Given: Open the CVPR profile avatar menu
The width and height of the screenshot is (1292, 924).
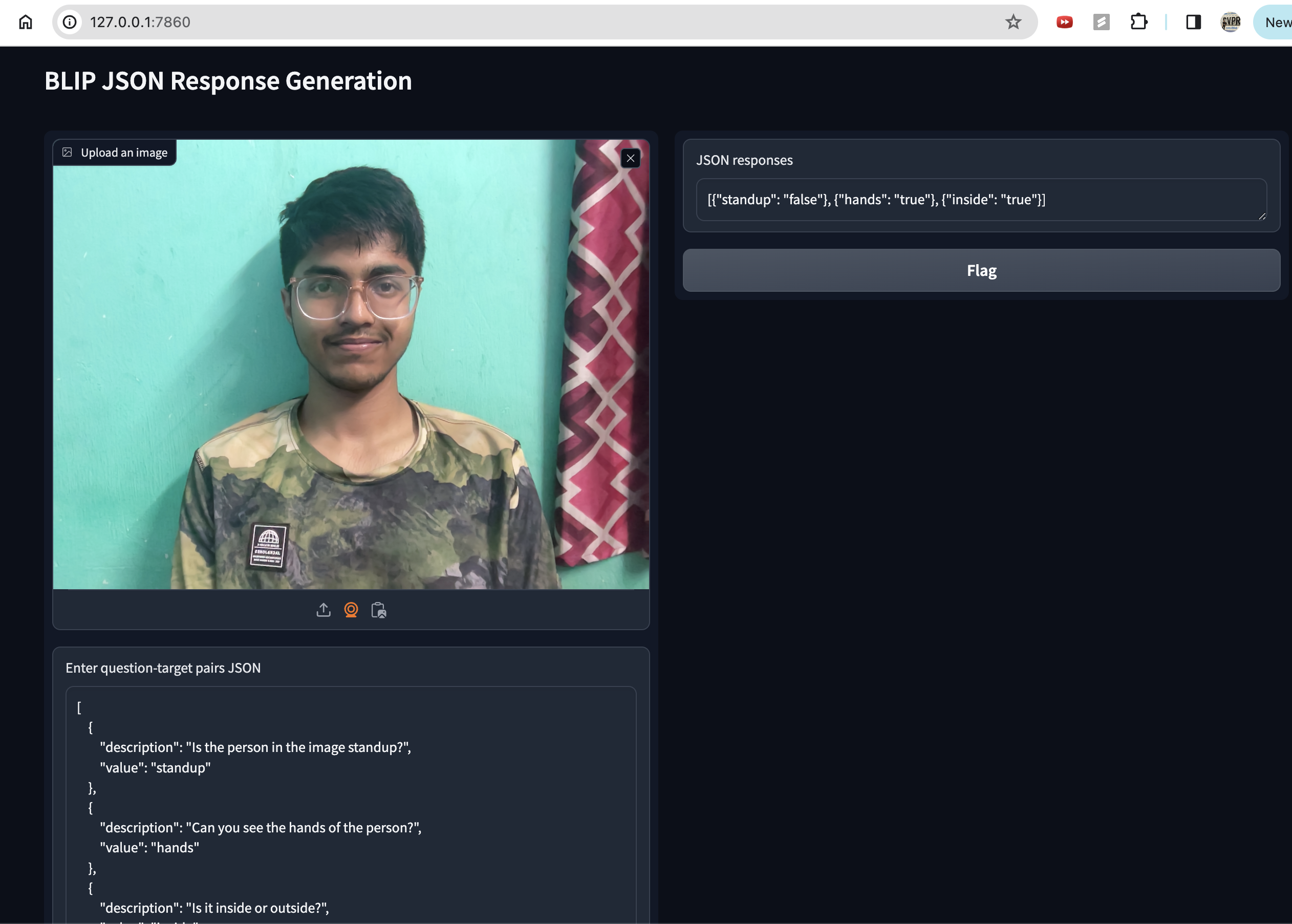Looking at the screenshot, I should pyautogui.click(x=1230, y=22).
